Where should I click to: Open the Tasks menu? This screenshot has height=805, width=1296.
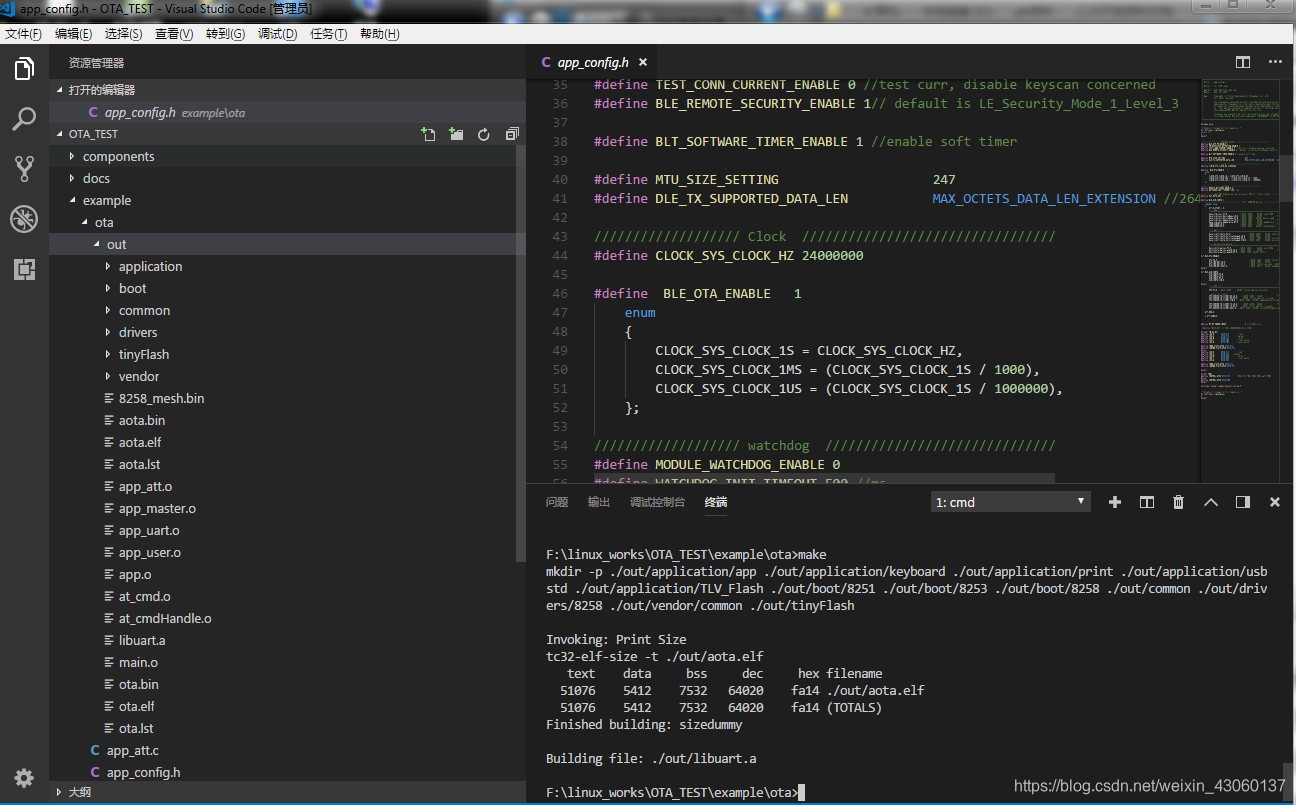click(x=328, y=34)
